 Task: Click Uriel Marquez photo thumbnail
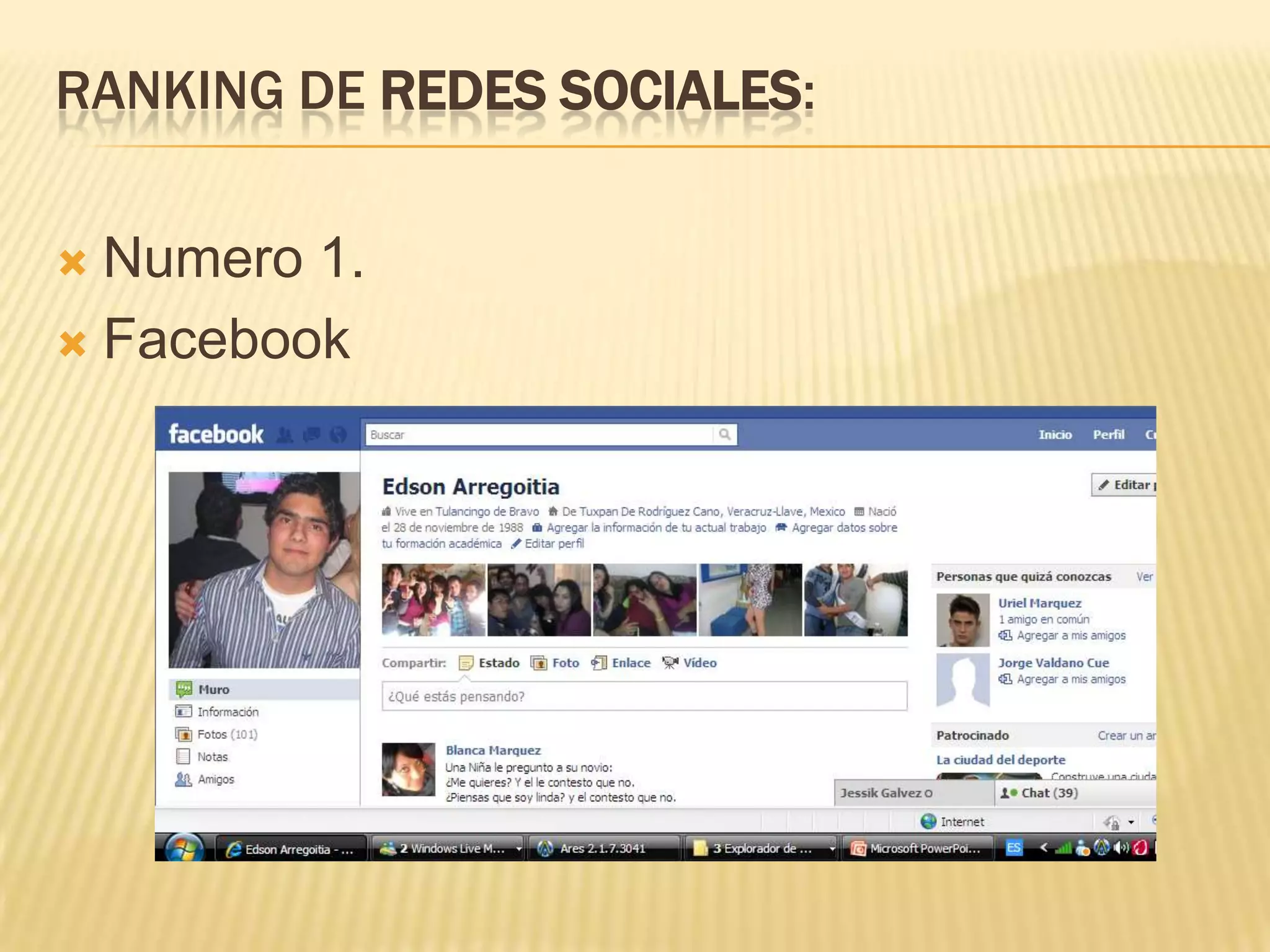point(963,620)
